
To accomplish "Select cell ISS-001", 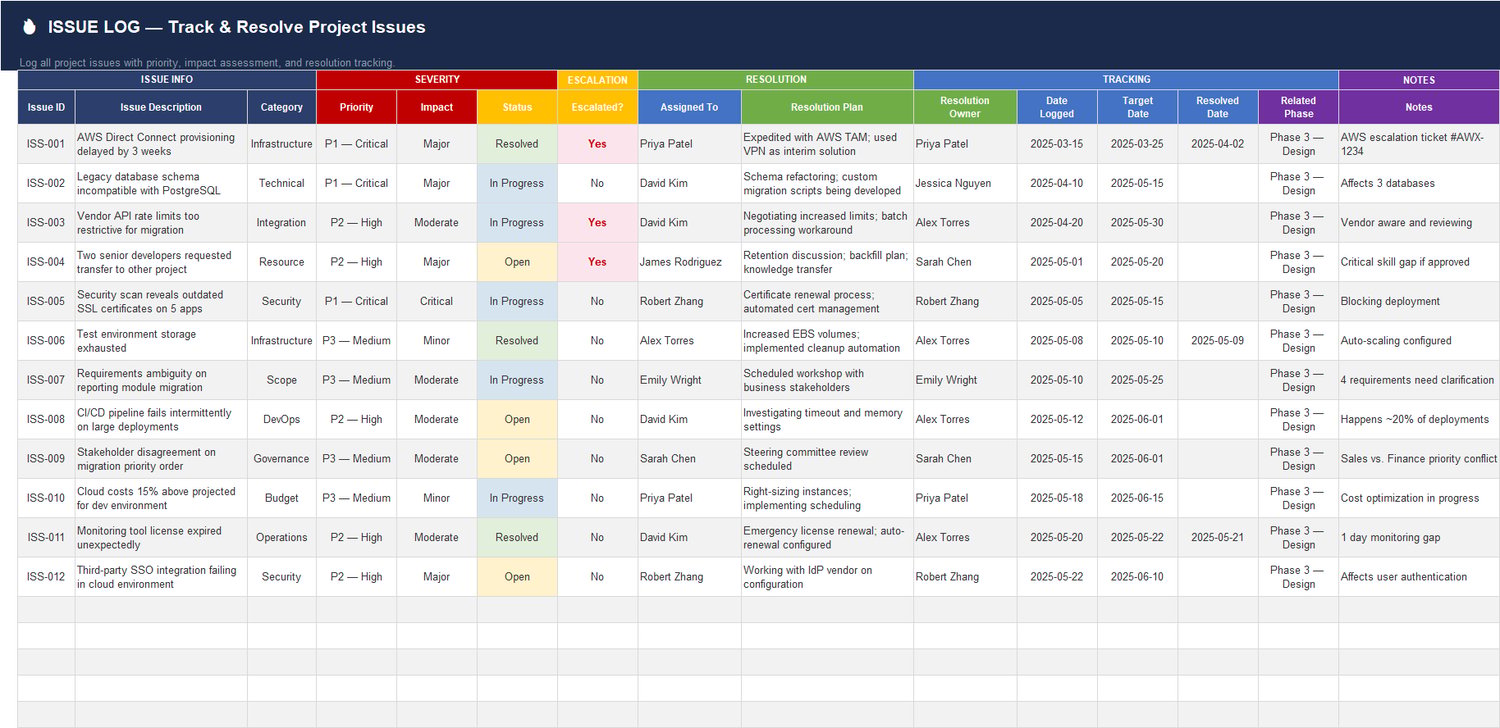I will [x=47, y=144].
